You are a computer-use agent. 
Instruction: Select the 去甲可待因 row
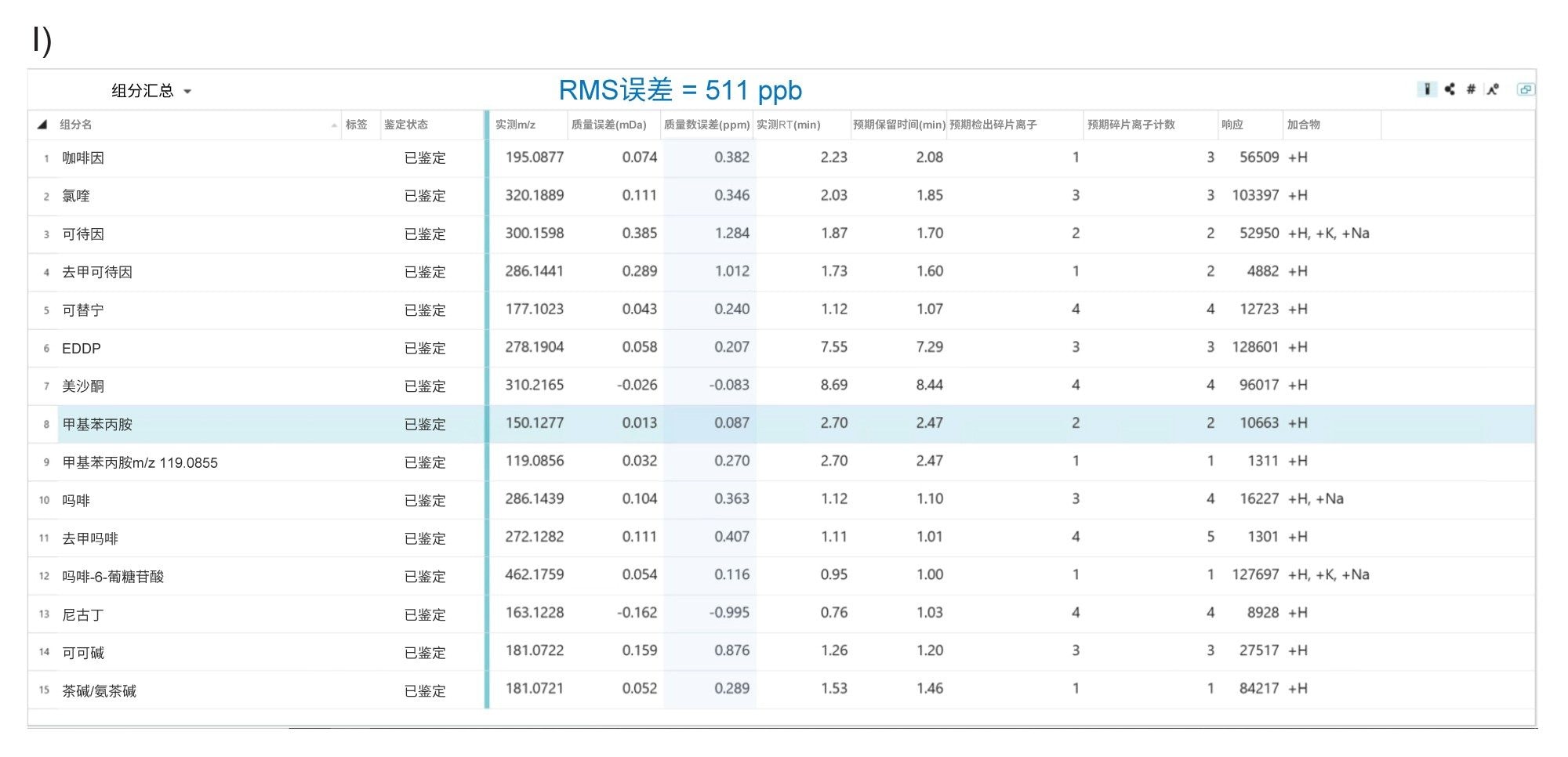coord(782,272)
